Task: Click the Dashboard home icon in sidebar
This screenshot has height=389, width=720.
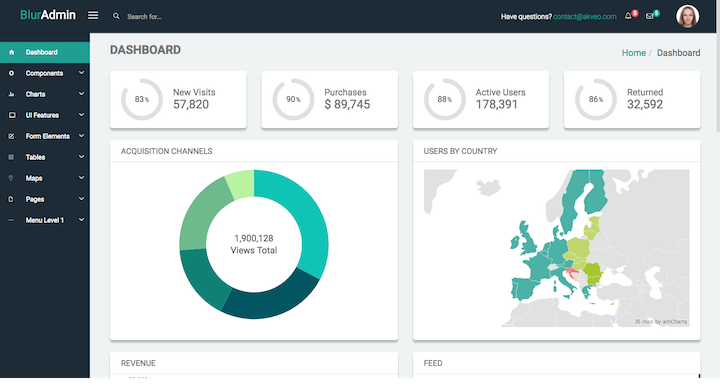Action: pos(11,52)
